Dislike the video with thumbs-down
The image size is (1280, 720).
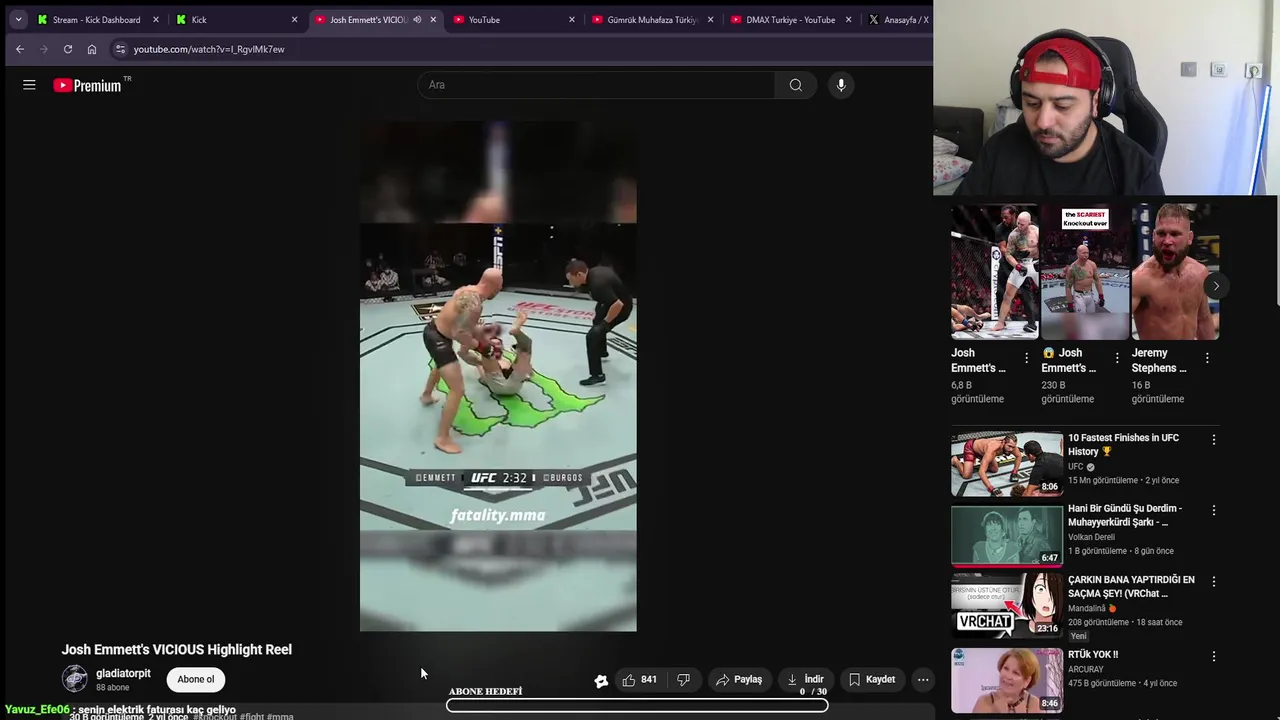pyautogui.click(x=683, y=679)
